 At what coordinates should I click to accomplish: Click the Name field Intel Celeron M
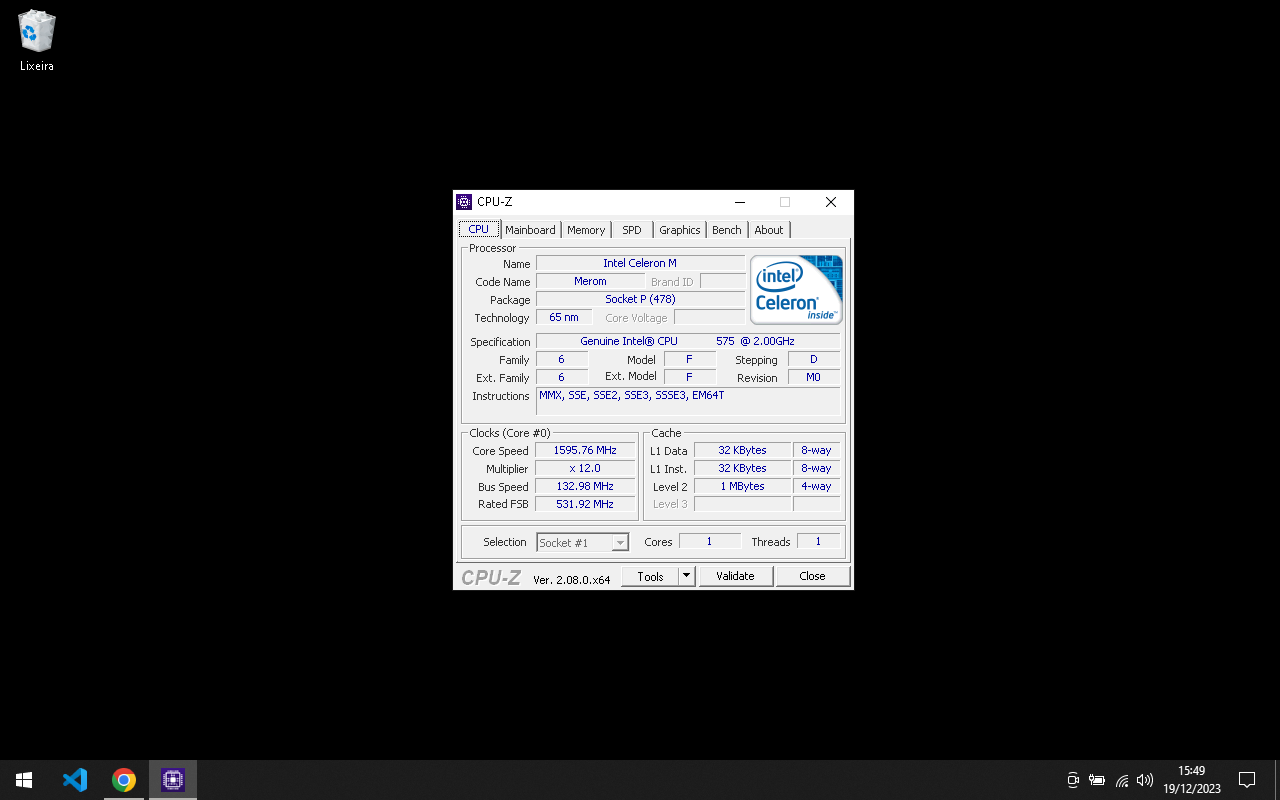(x=640, y=263)
